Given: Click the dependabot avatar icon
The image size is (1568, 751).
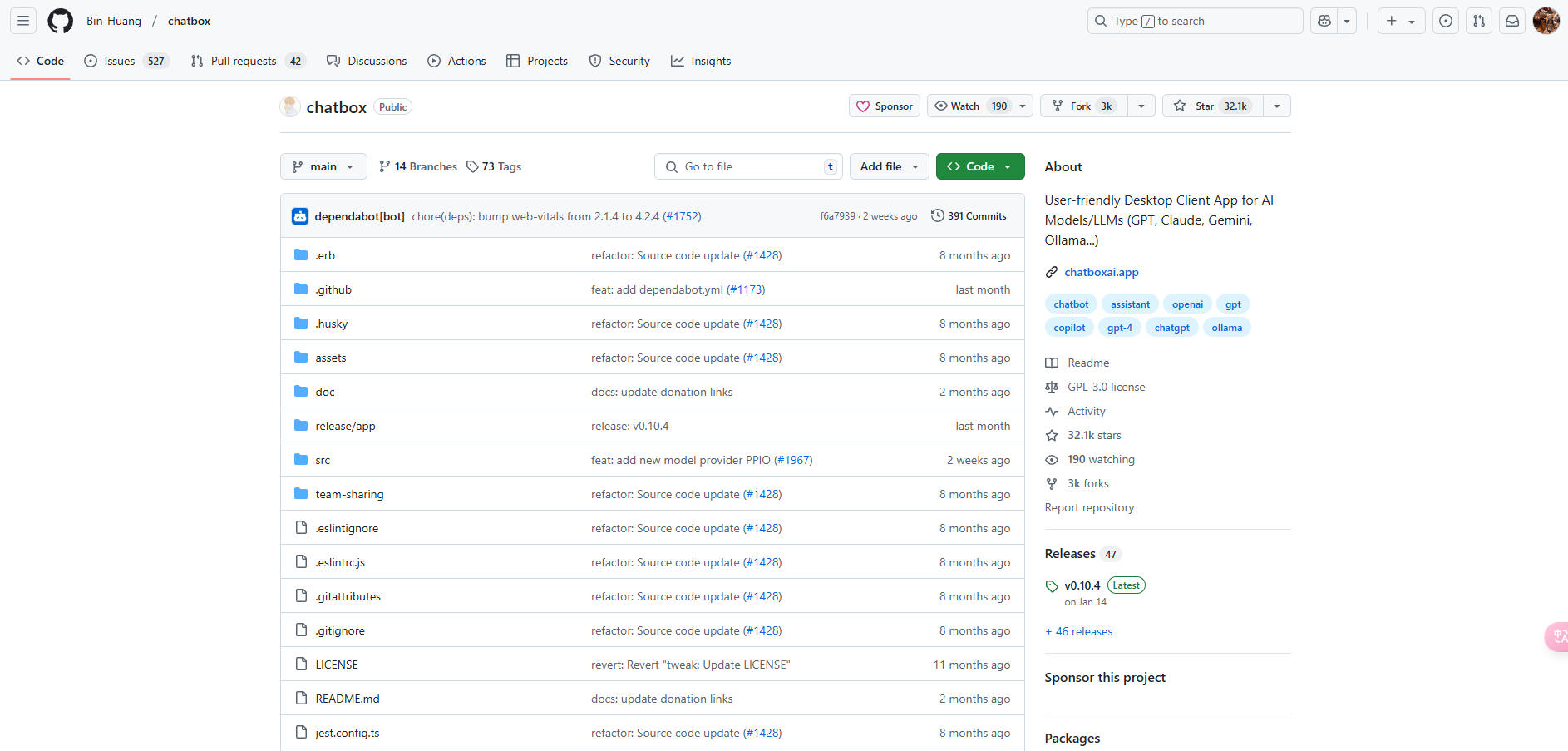Looking at the screenshot, I should [x=300, y=216].
